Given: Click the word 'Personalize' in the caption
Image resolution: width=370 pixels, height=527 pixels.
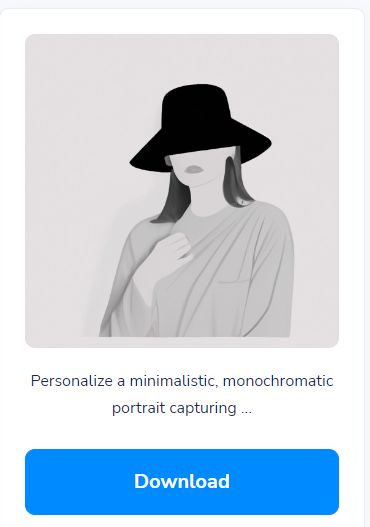Looking at the screenshot, I should (72, 381).
